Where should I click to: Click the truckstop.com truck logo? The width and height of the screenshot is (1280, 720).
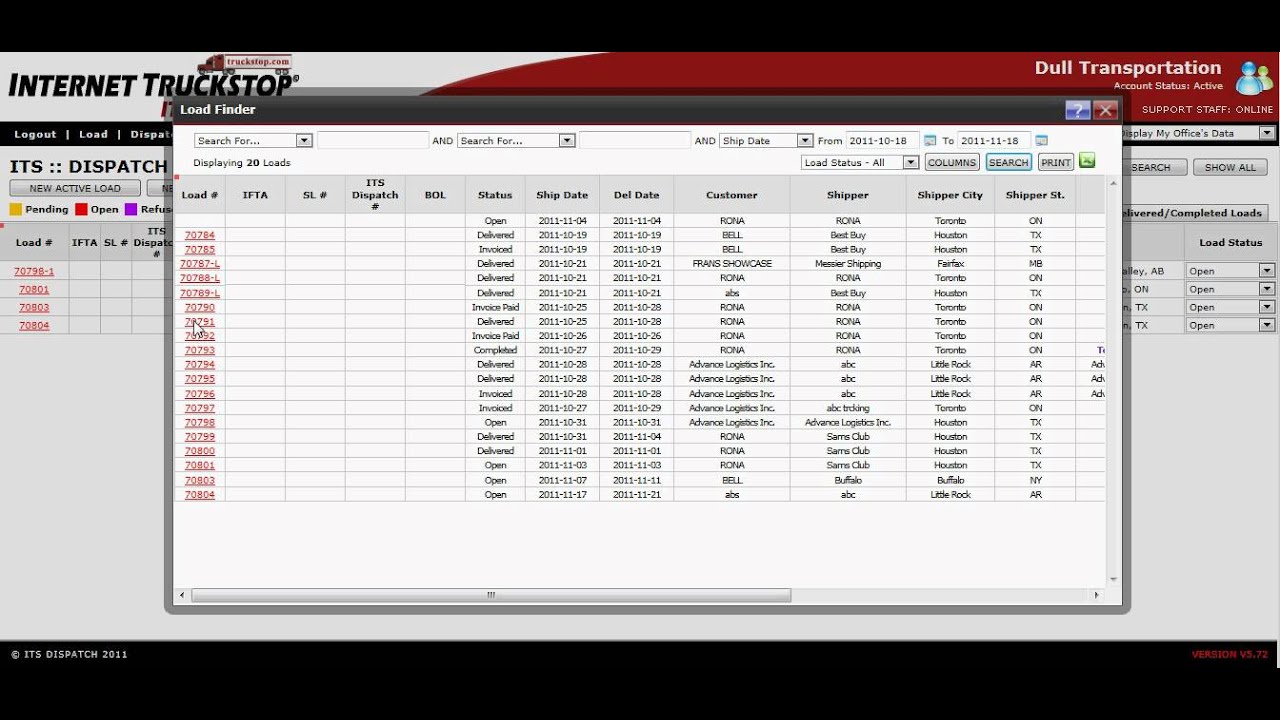(x=244, y=64)
